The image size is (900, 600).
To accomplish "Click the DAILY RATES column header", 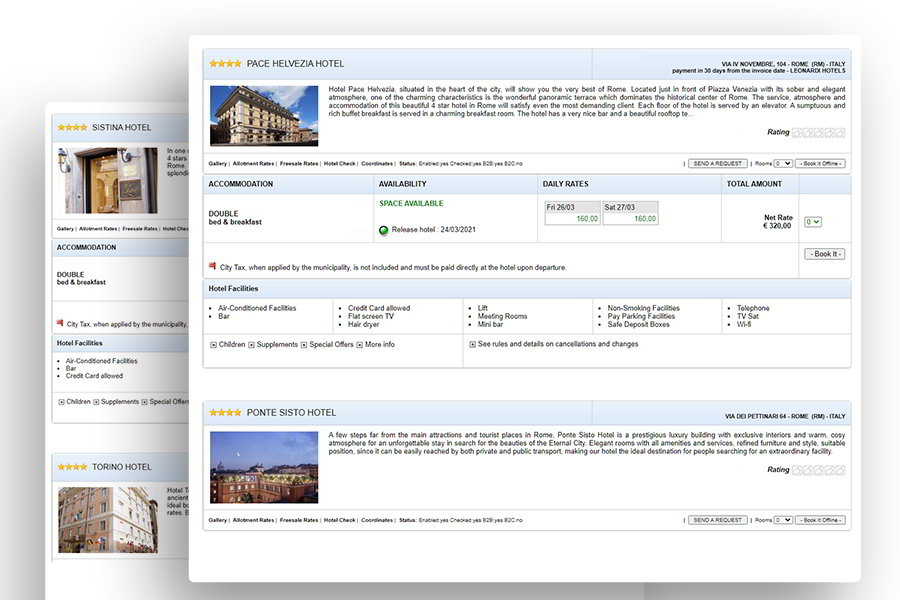I will pyautogui.click(x=565, y=184).
